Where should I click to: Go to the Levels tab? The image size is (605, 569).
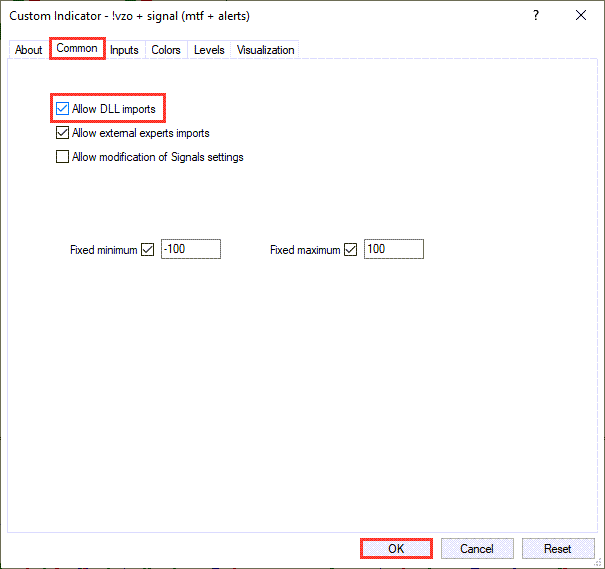pyautogui.click(x=209, y=50)
